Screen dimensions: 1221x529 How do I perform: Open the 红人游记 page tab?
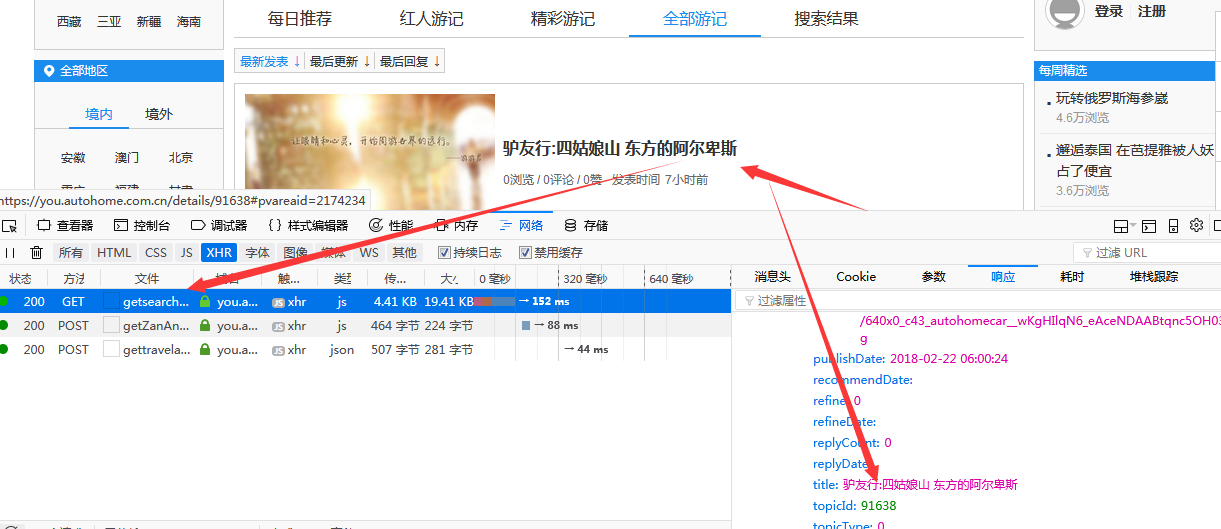click(x=431, y=19)
